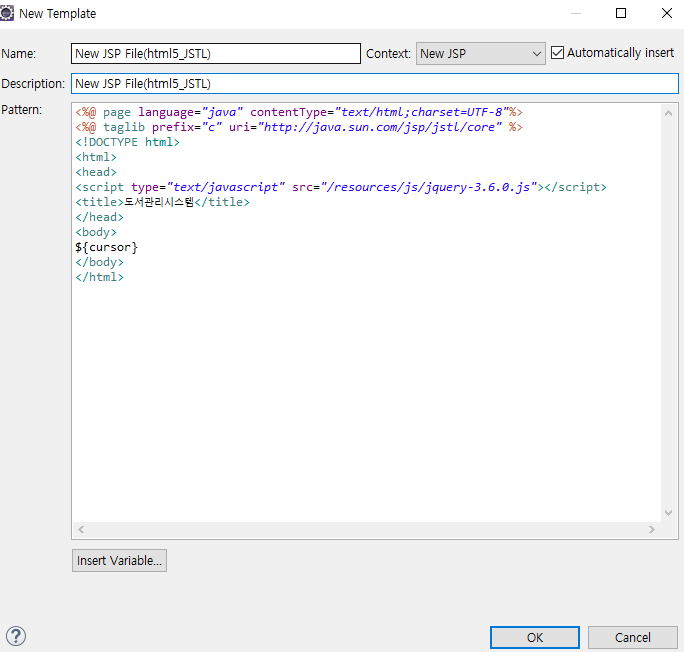
Task: Click the closing </html> tag line
Action: point(99,277)
